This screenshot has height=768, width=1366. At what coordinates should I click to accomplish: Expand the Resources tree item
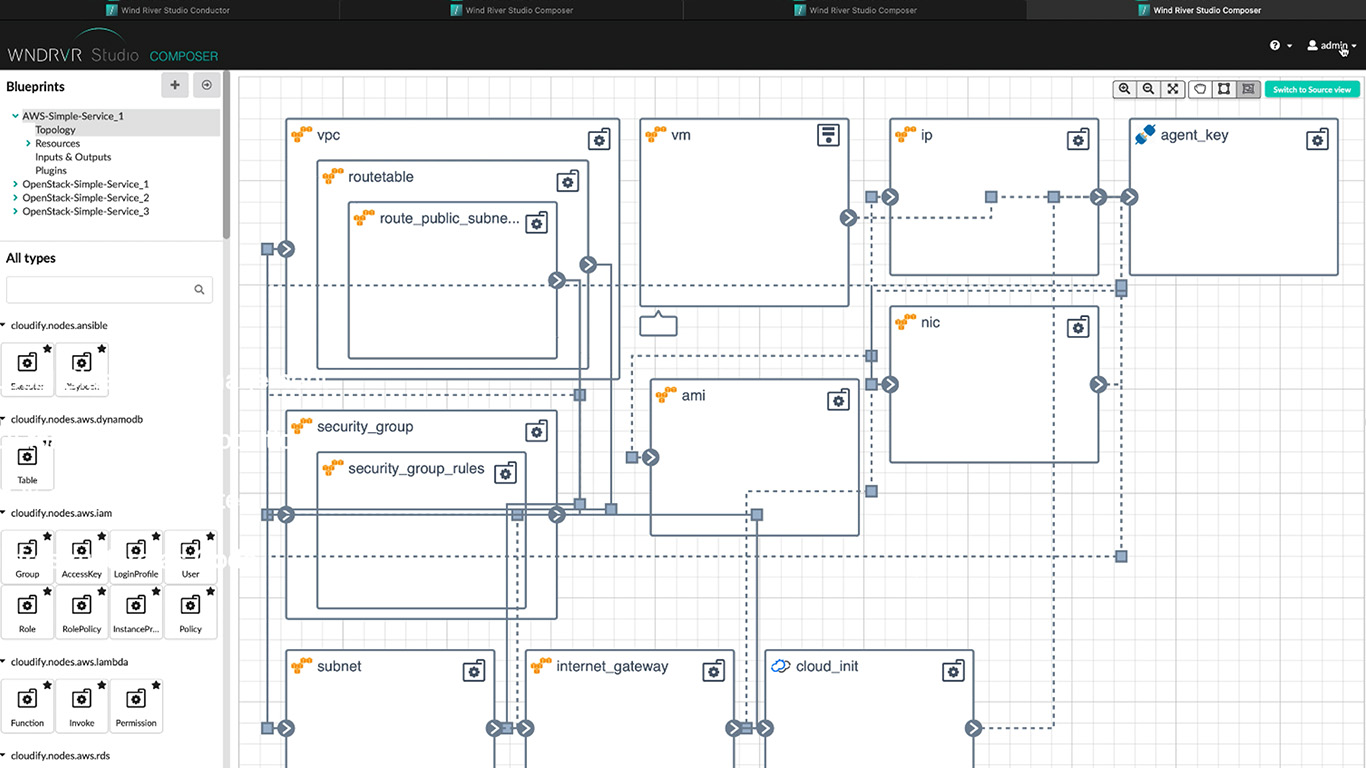[x=28, y=143]
